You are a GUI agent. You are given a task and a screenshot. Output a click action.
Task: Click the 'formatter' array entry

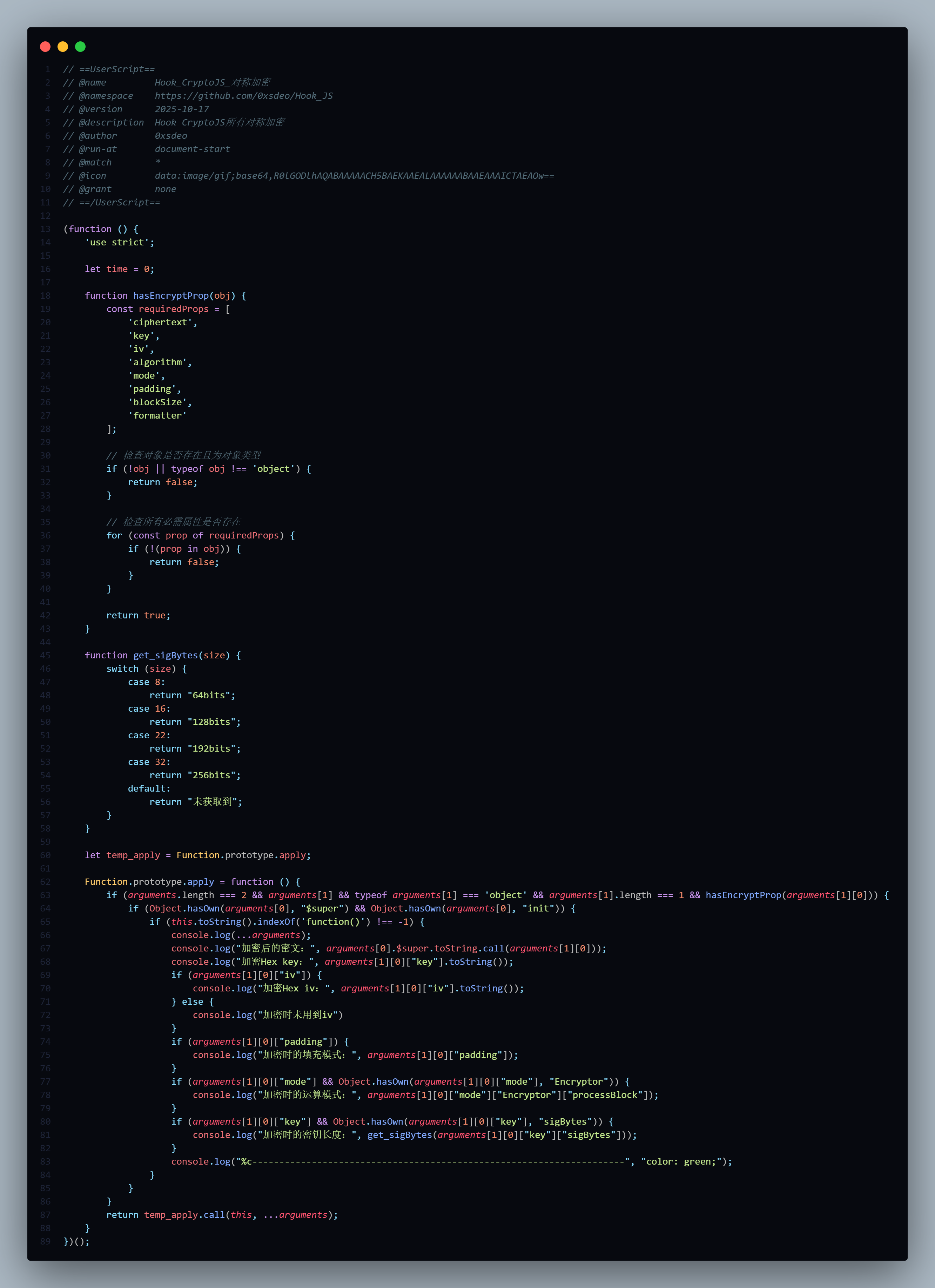pos(157,416)
